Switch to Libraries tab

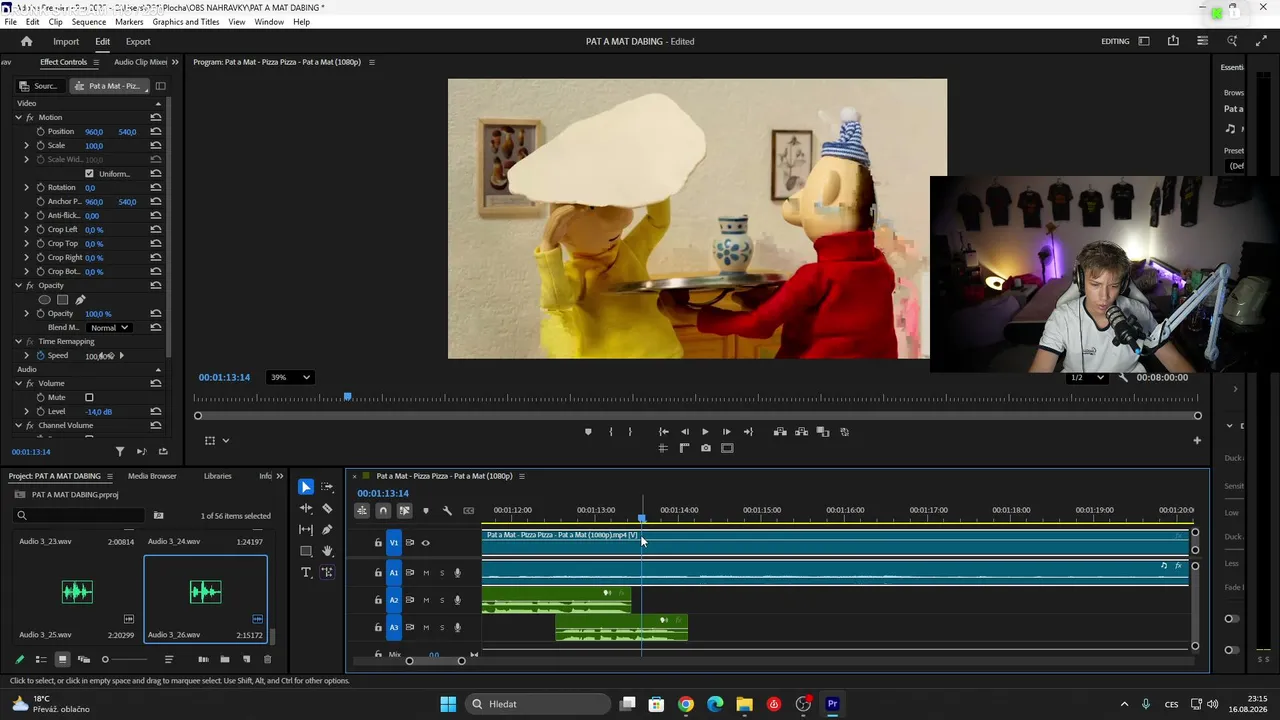click(x=217, y=476)
